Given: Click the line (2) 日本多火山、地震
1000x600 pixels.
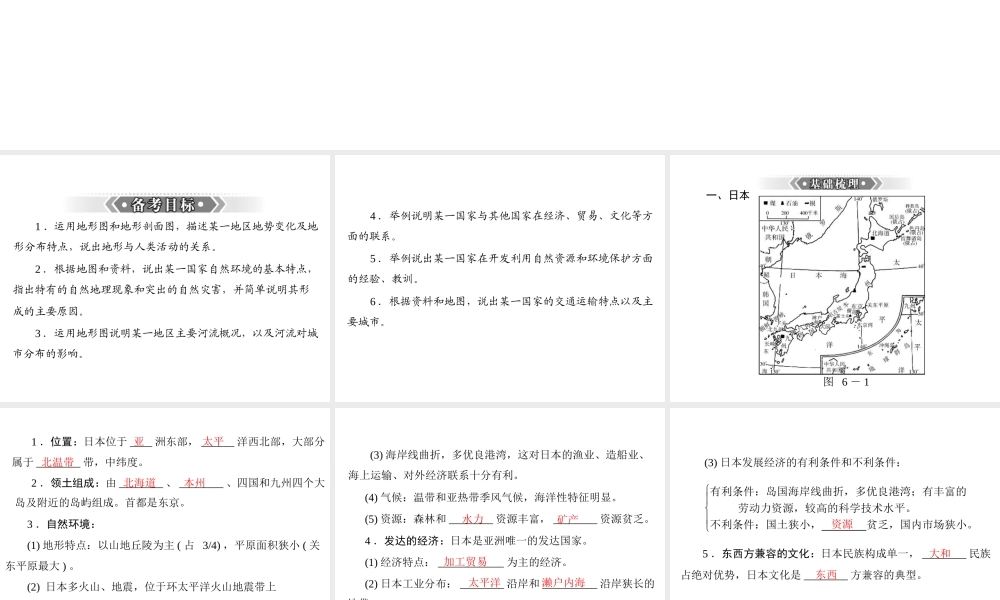Looking at the screenshot, I should (x=151, y=587).
